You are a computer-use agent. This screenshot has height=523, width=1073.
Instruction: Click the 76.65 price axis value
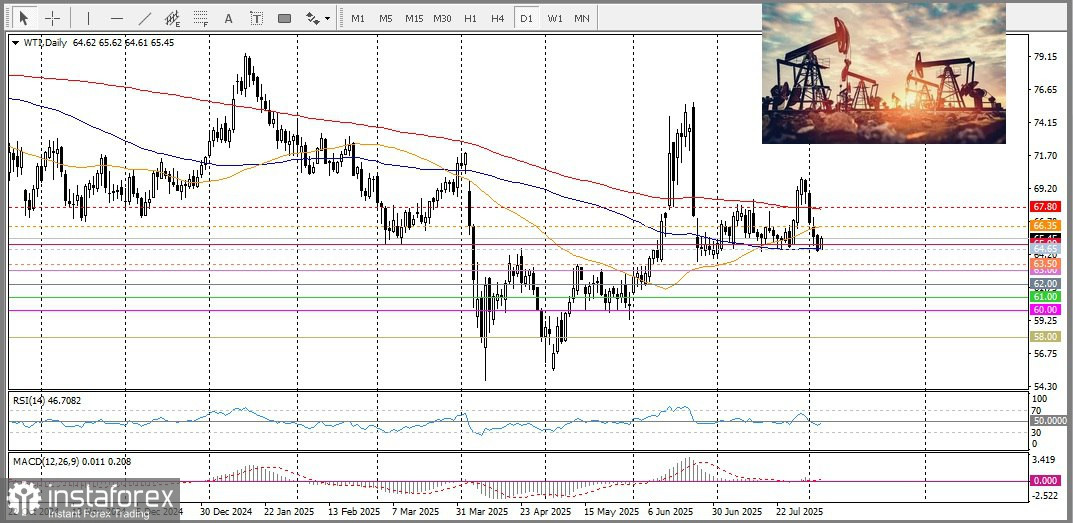(1045, 90)
